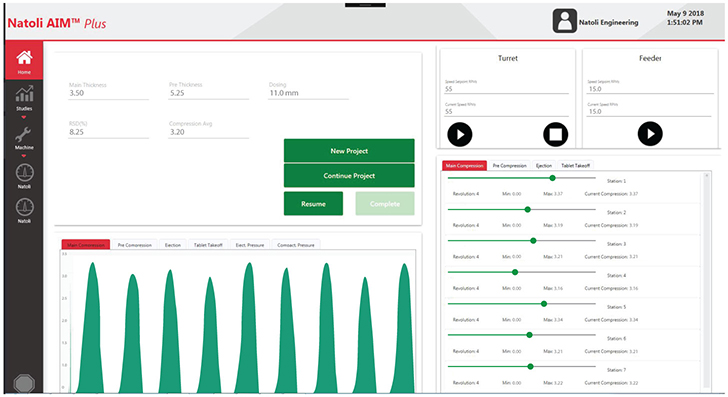Click Feeder Current Speed field

[649, 111]
